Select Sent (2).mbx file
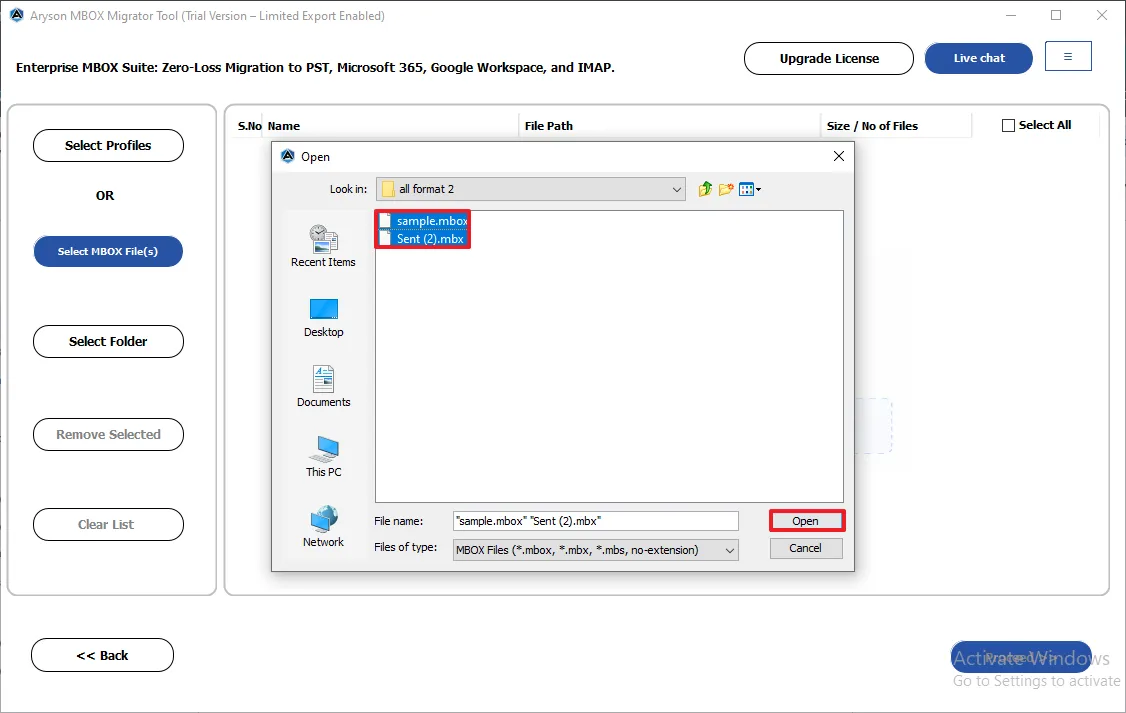1126x713 pixels. 422,238
